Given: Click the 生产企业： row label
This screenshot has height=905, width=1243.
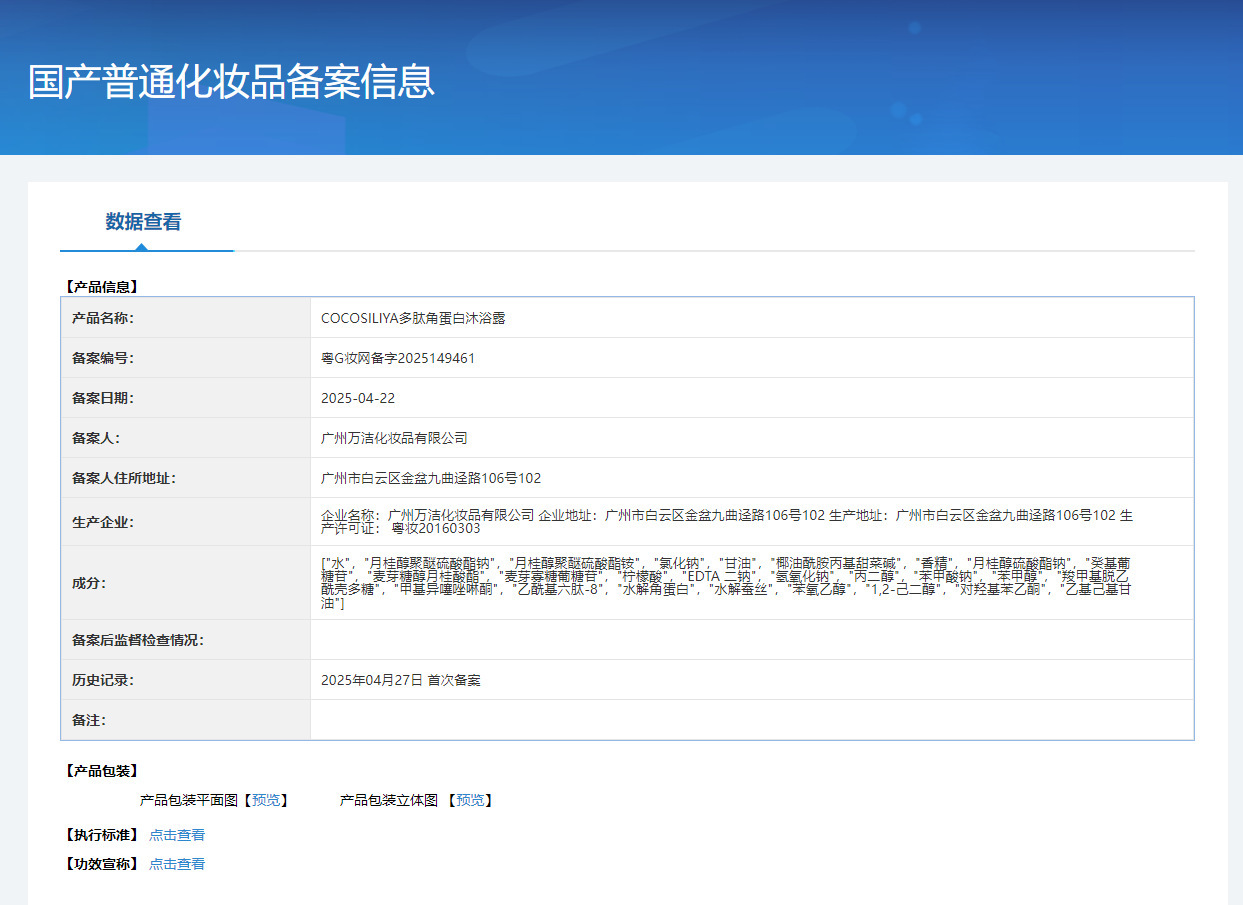Looking at the screenshot, I should pos(103,522).
